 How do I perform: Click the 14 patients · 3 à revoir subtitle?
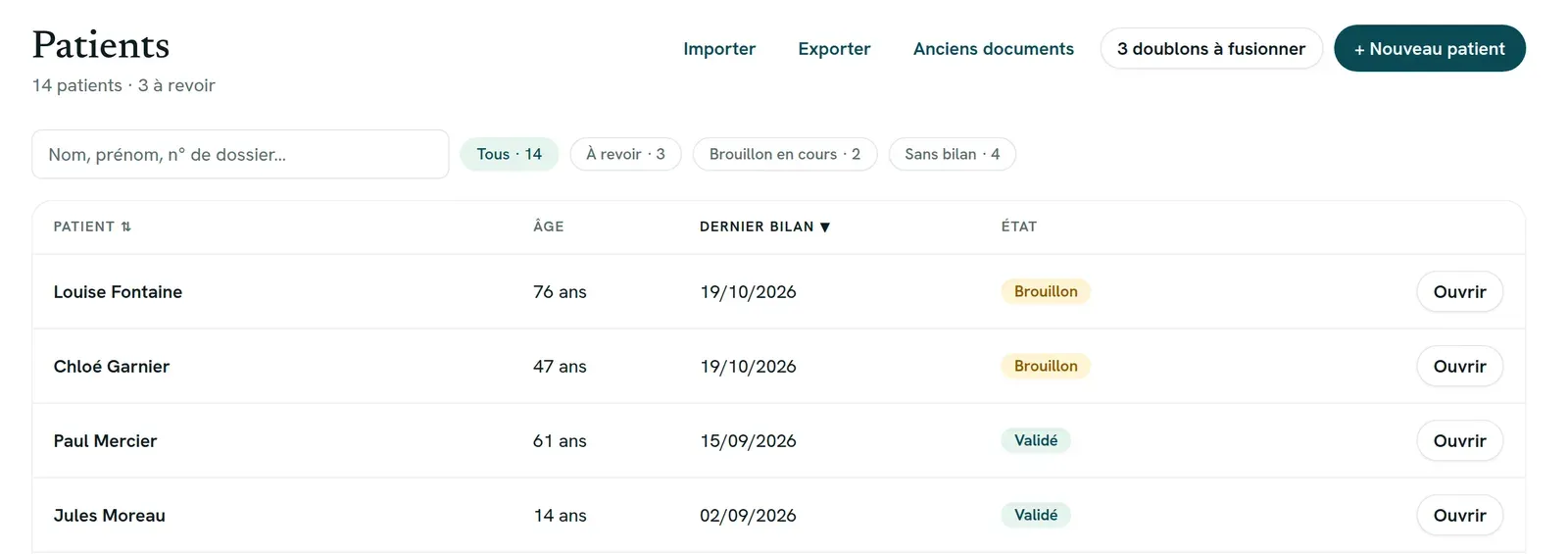123,85
